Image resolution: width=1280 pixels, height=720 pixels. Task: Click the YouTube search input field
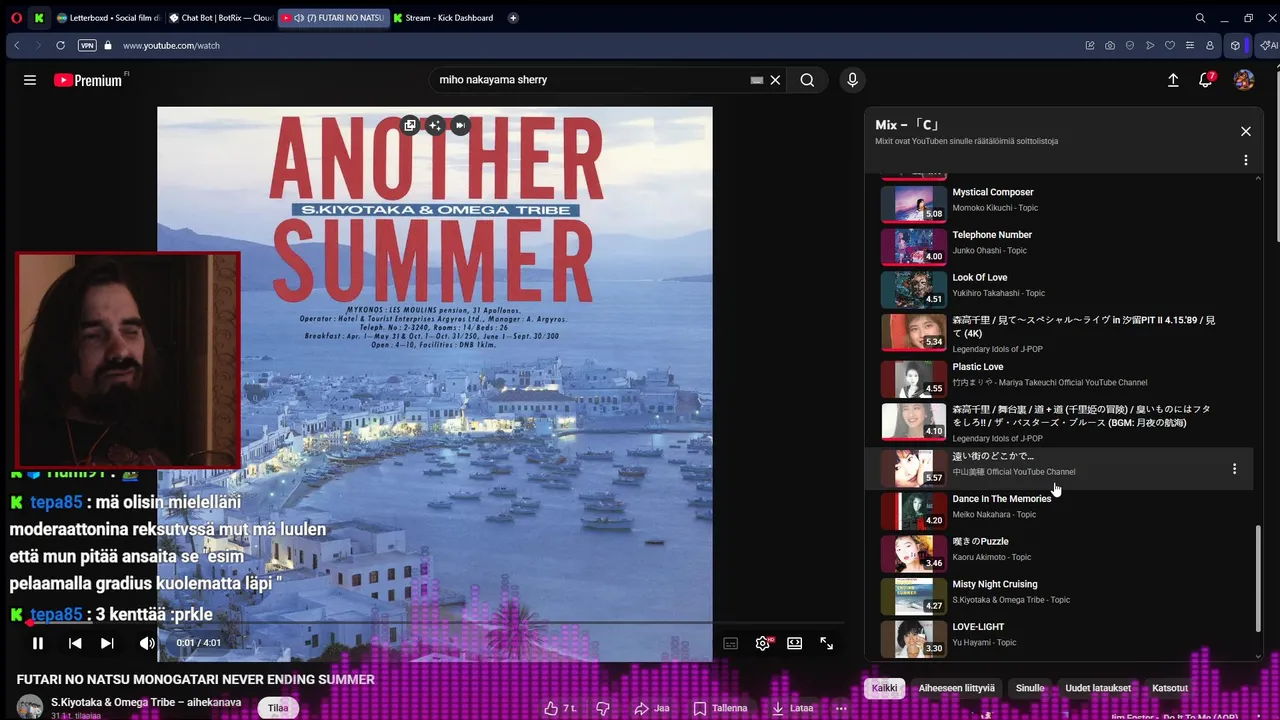click(590, 80)
